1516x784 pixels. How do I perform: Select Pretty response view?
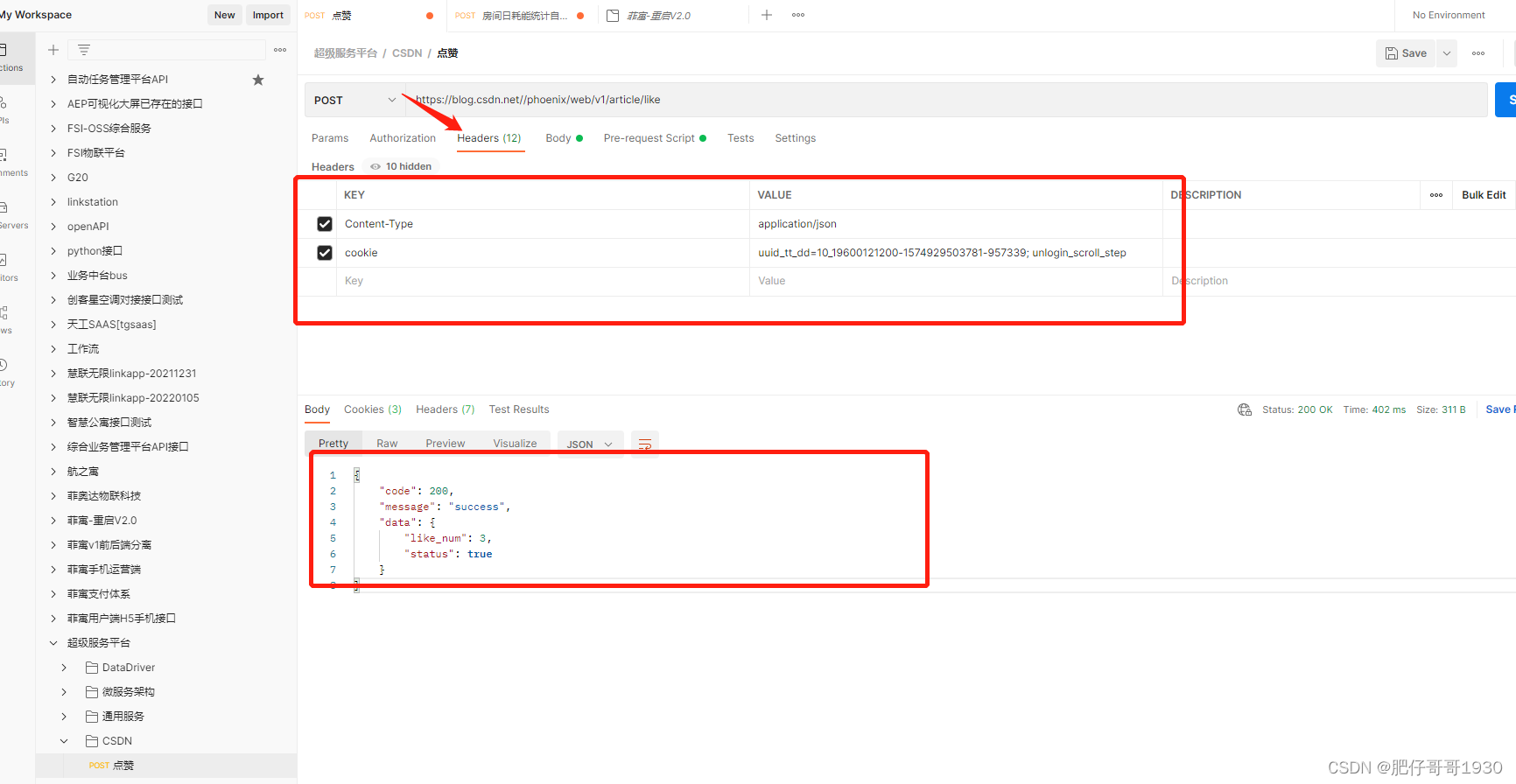click(333, 444)
